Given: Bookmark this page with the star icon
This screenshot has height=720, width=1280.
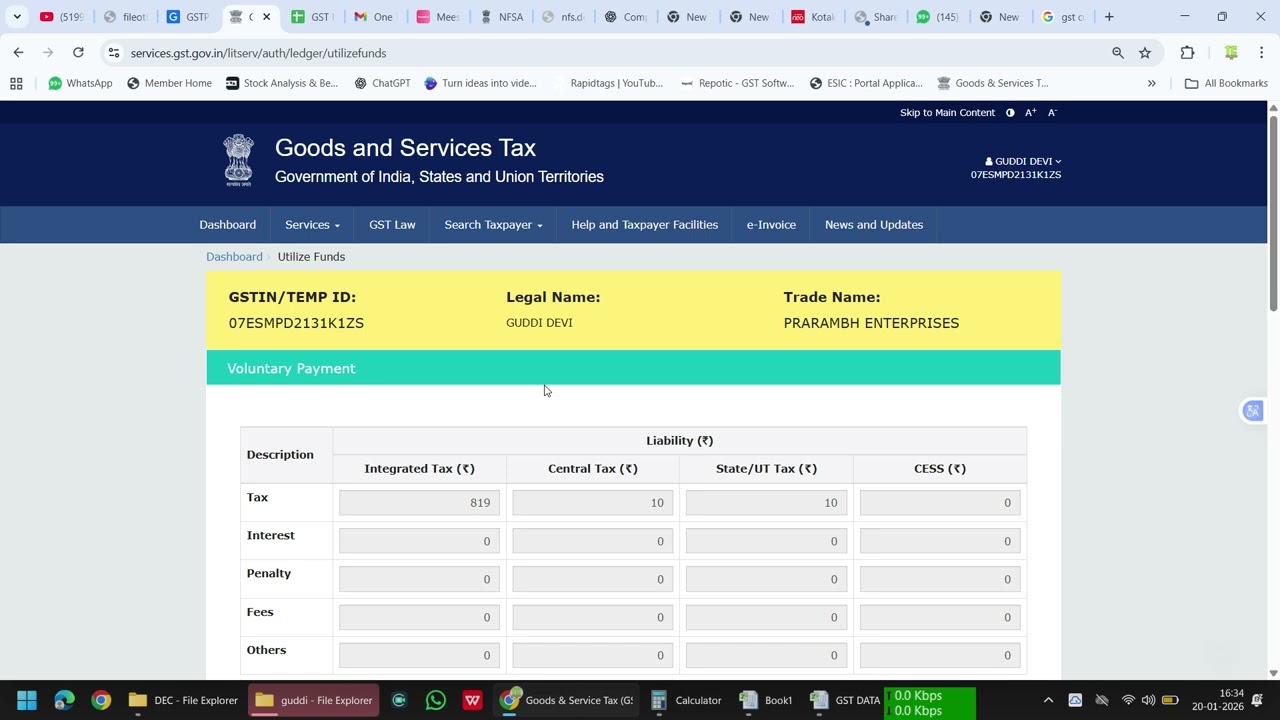Looking at the screenshot, I should (x=1145, y=53).
